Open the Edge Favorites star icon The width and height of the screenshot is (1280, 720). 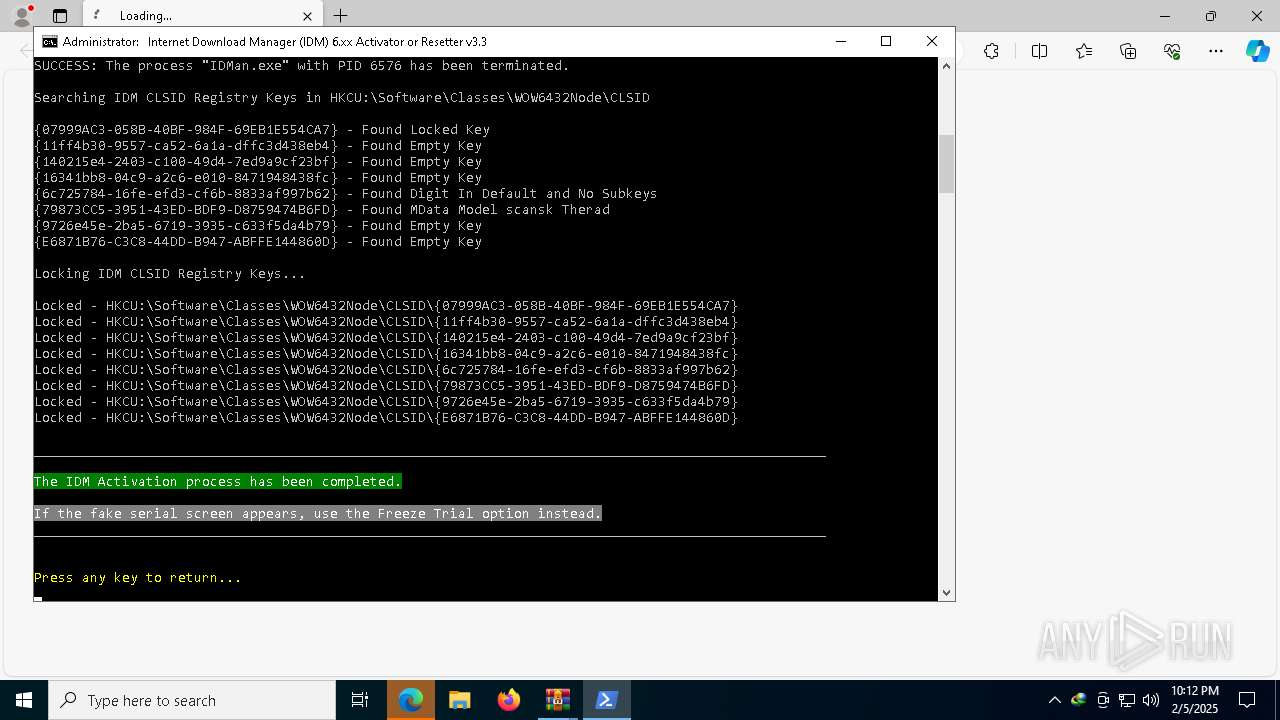pos(1084,51)
